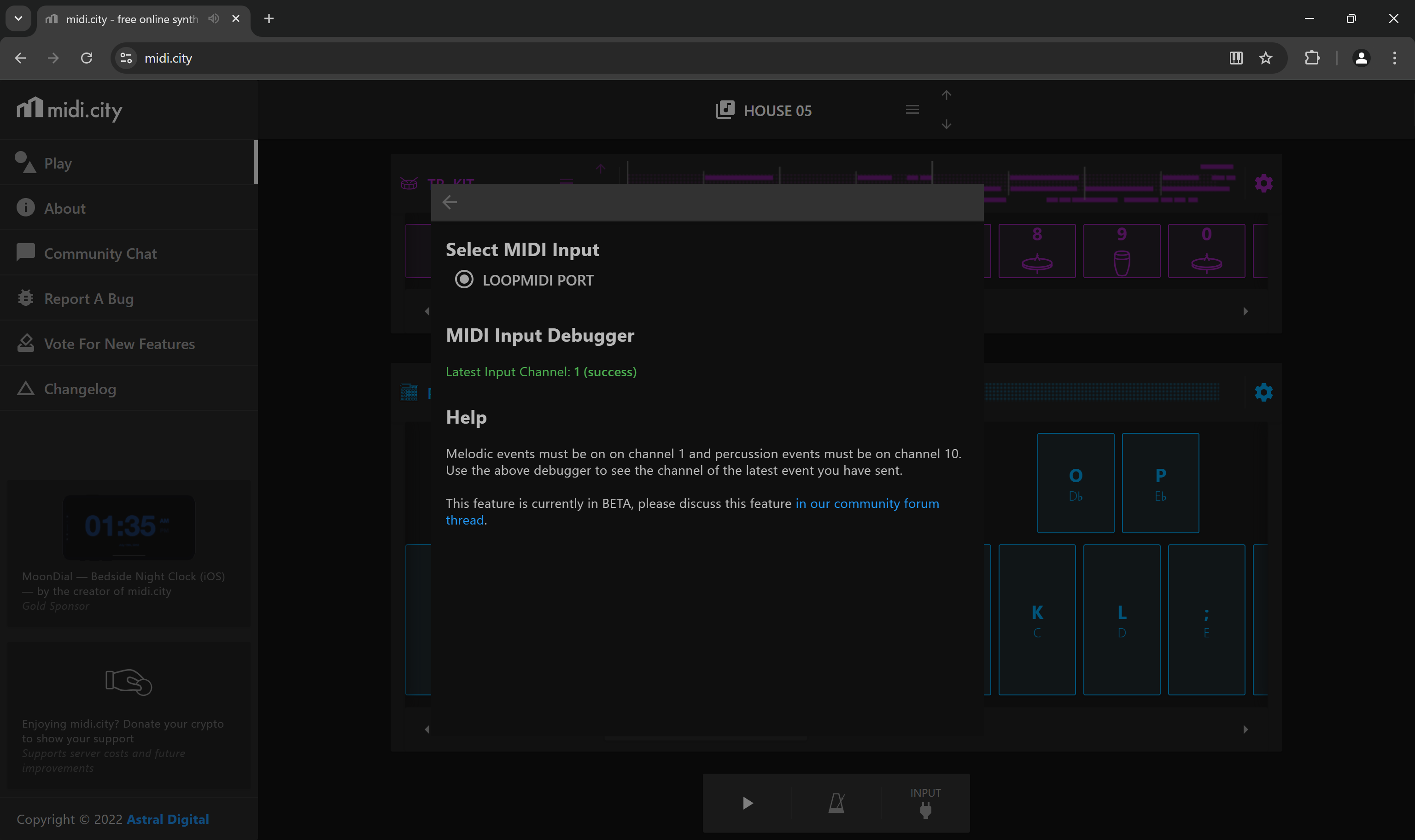Click the crypto donate hand icon
Viewport: 1415px width, 840px height.
click(129, 682)
